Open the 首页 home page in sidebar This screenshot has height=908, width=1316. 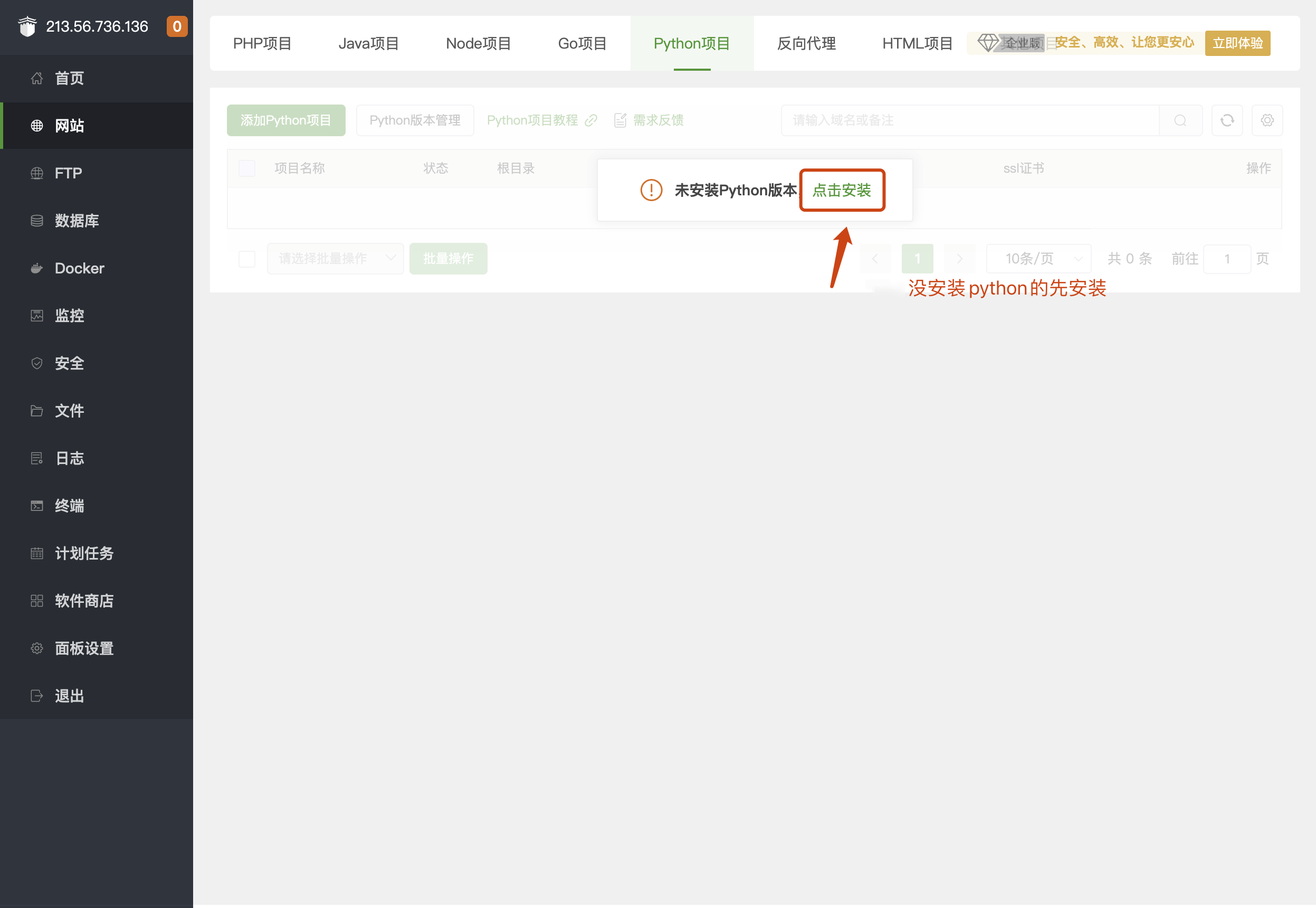97,78
